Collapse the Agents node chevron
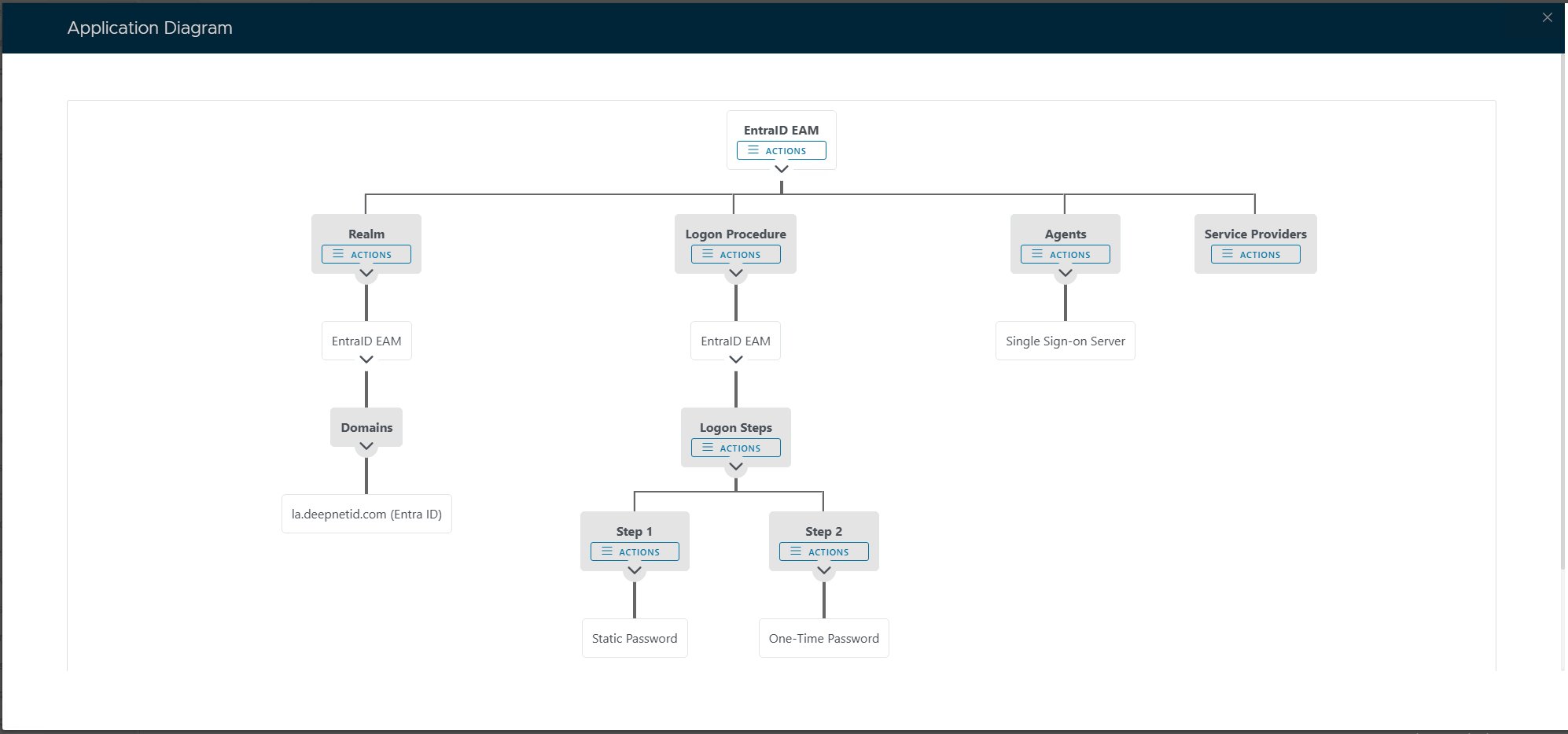 (1066, 273)
